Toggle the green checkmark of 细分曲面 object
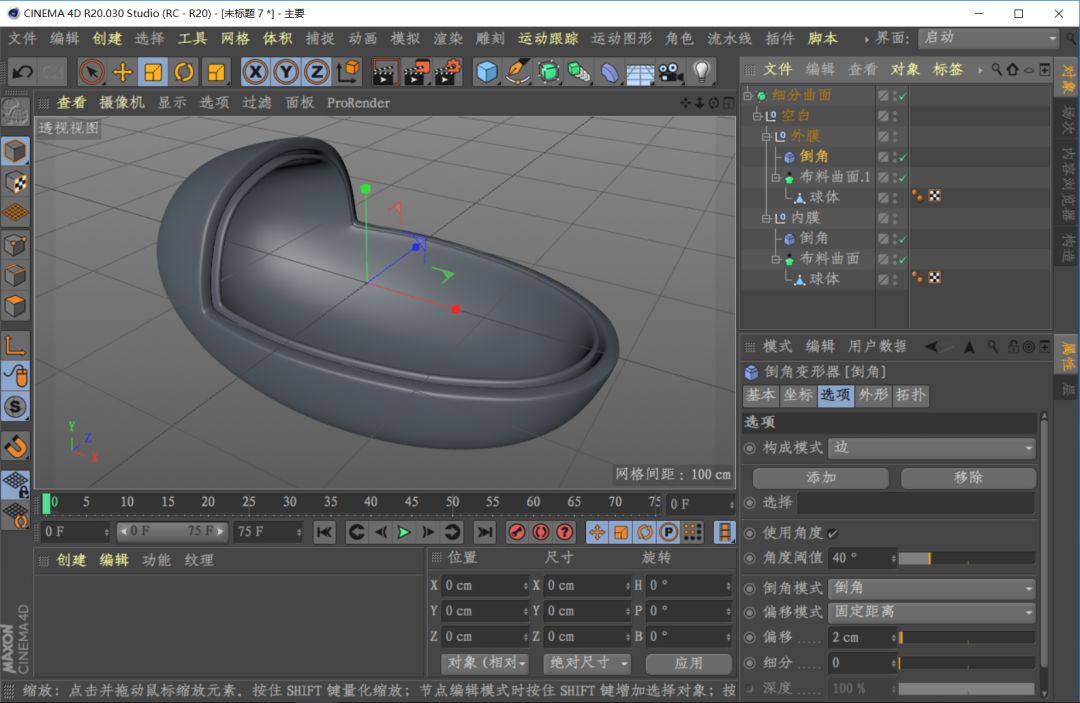This screenshot has width=1080, height=703. click(x=902, y=96)
